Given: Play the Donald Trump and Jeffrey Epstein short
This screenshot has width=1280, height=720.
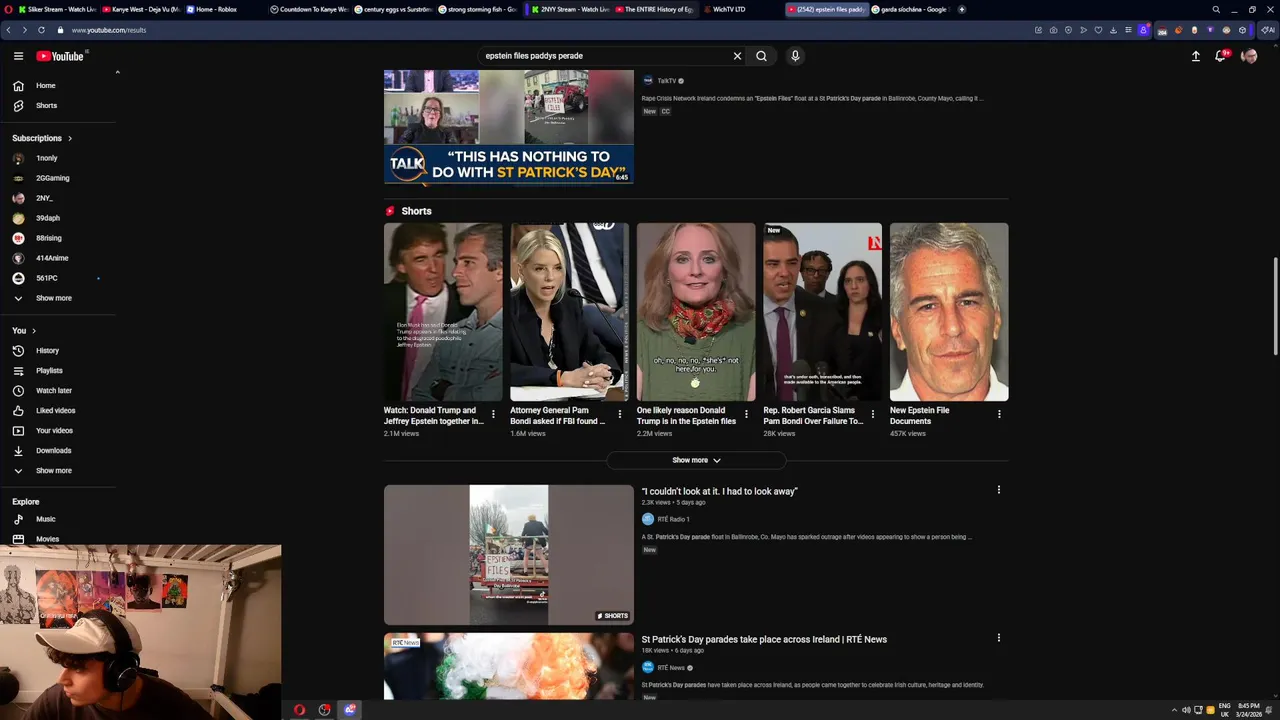Looking at the screenshot, I should pos(443,312).
